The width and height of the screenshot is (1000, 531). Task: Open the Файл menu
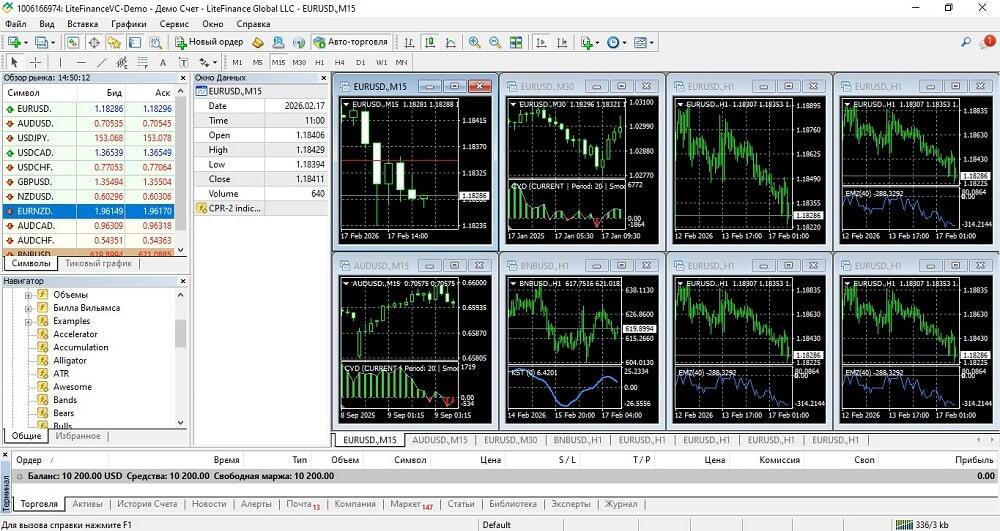[16, 24]
